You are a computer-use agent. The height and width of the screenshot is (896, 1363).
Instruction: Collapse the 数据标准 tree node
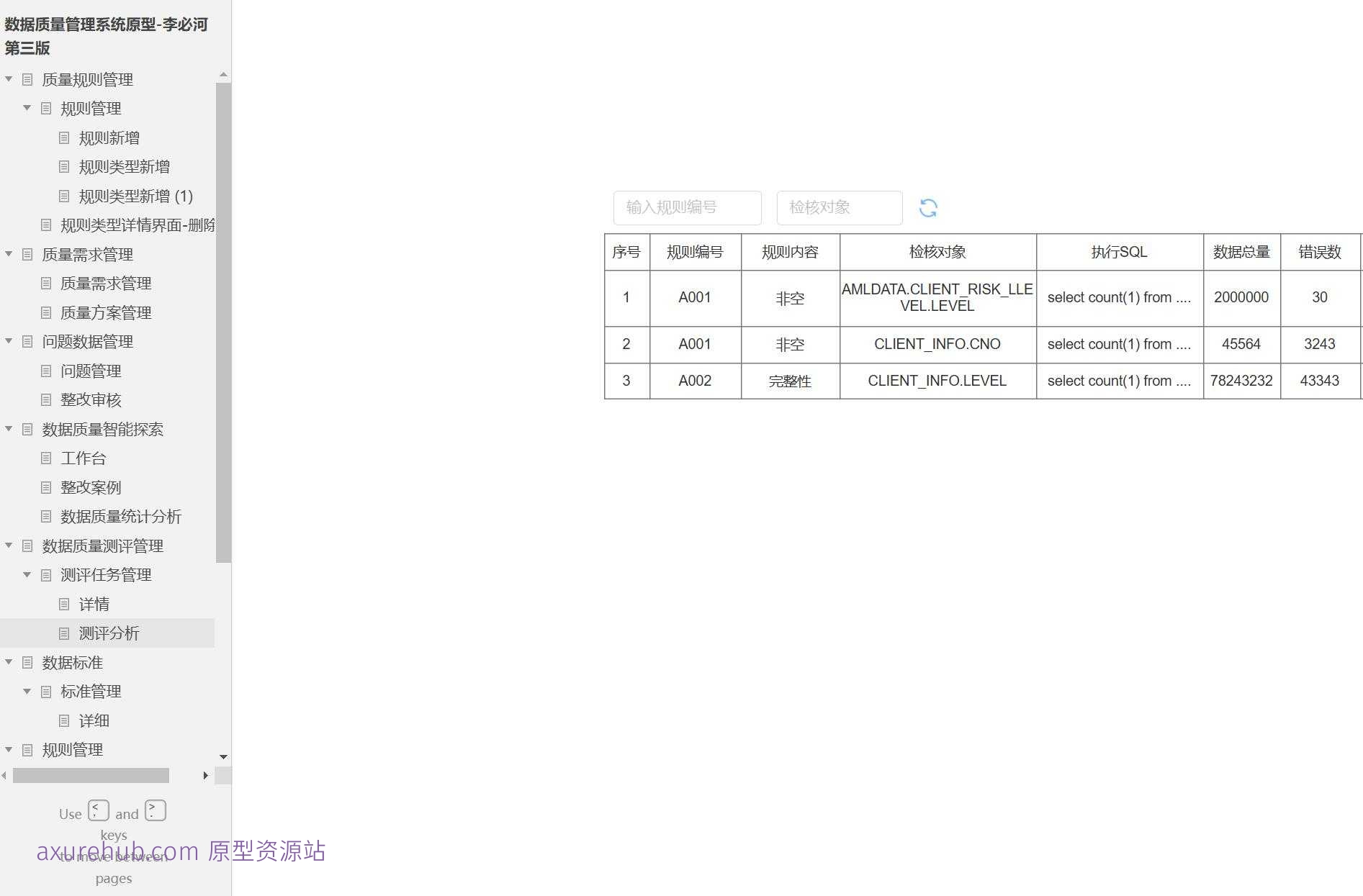[x=8, y=662]
